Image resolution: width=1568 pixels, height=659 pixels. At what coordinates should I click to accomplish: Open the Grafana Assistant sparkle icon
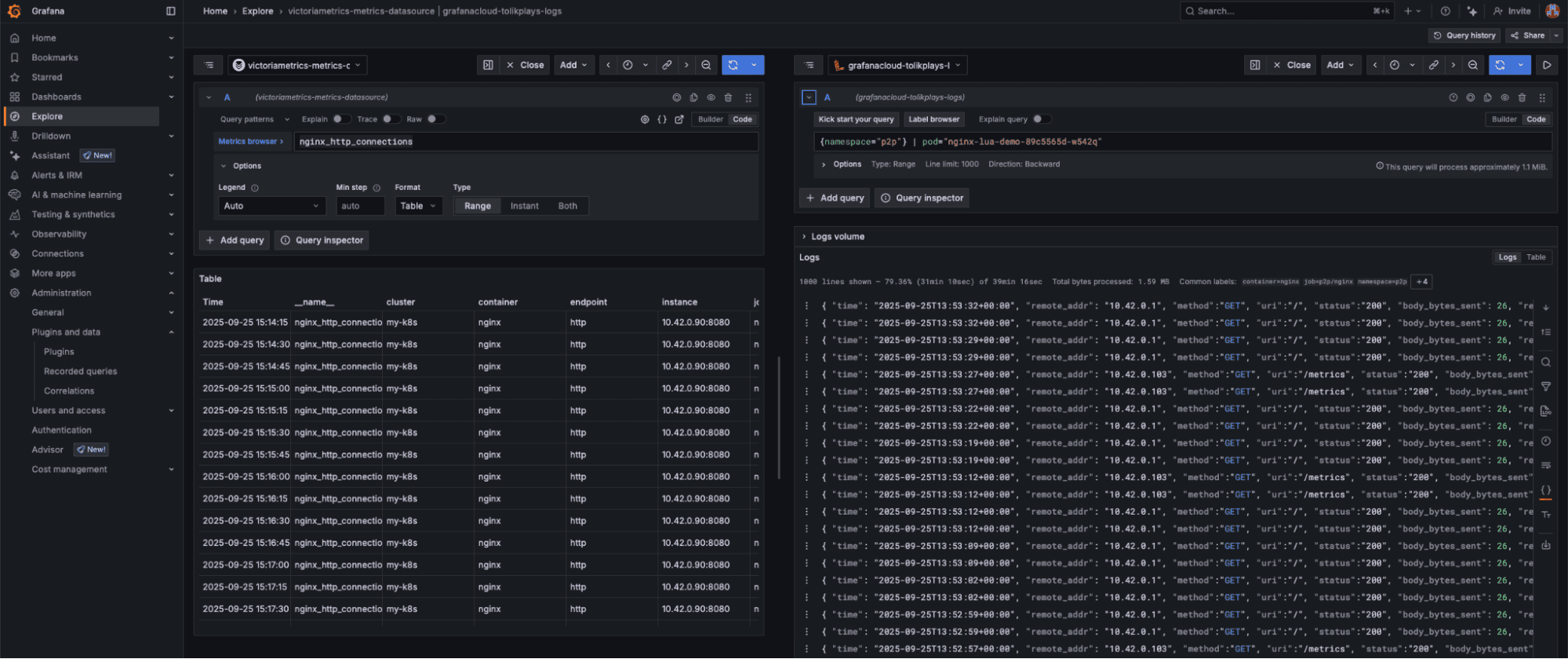(x=1472, y=11)
